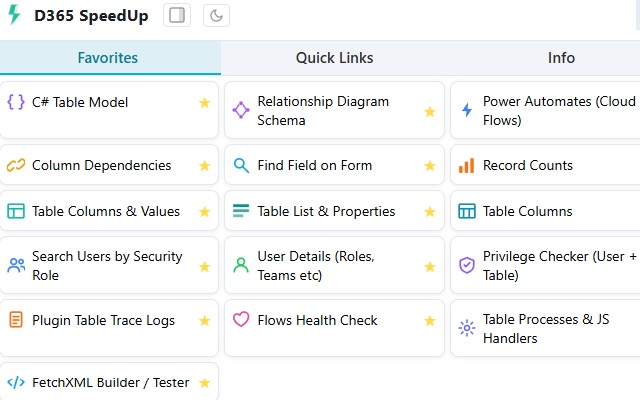Open Power Automates (Cloud Flows)

(x=545, y=110)
